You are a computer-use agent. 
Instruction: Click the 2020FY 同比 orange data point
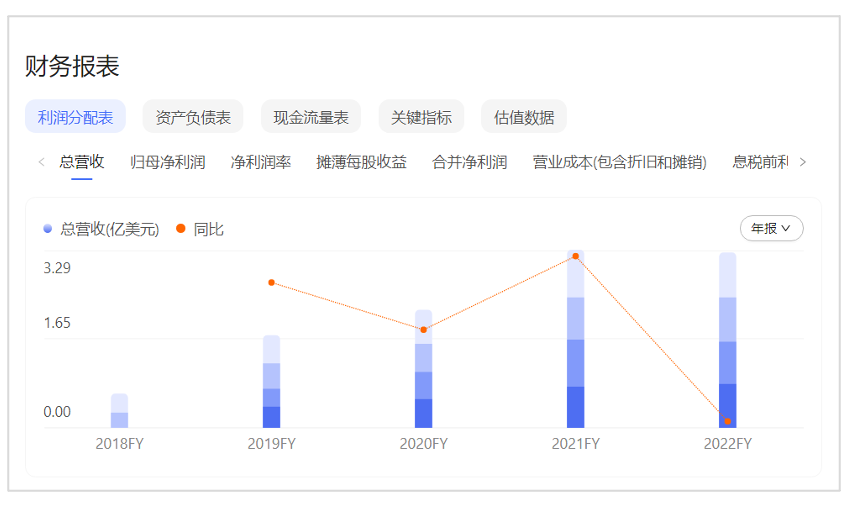[424, 329]
